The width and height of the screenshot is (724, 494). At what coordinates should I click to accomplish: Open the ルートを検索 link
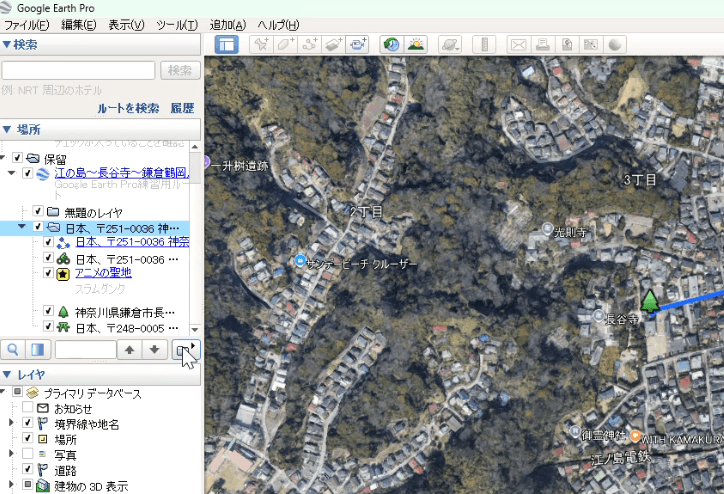click(128, 108)
